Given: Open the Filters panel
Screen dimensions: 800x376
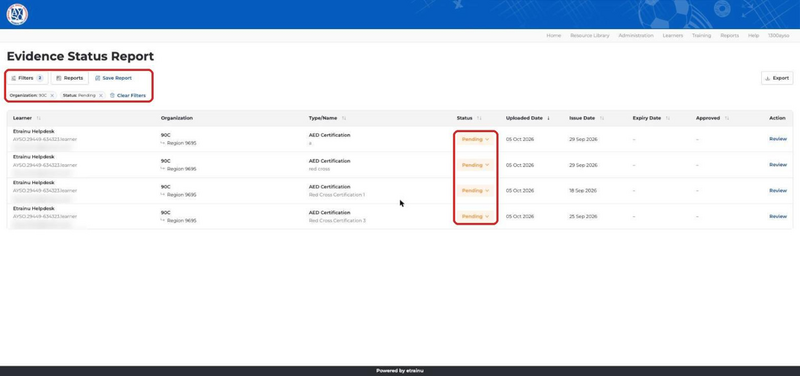Looking at the screenshot, I should (27, 78).
